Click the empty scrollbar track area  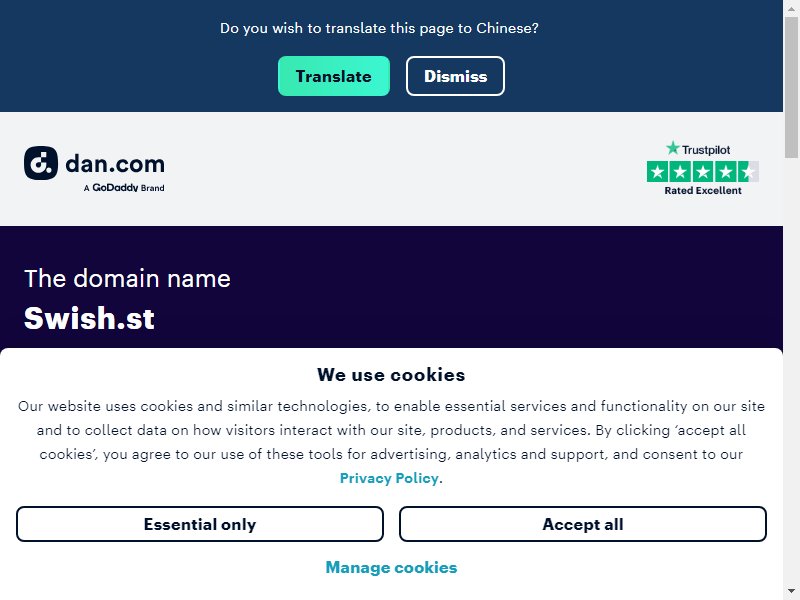coord(791,372)
